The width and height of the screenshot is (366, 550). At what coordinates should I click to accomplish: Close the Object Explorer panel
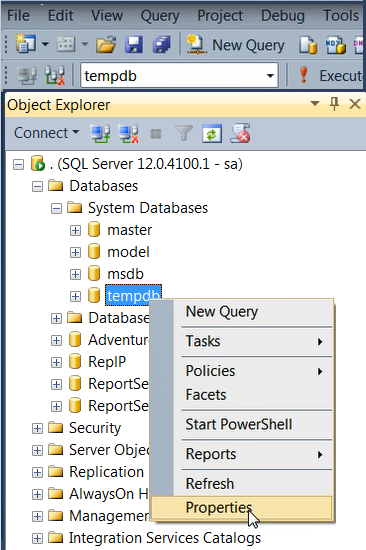point(355,104)
